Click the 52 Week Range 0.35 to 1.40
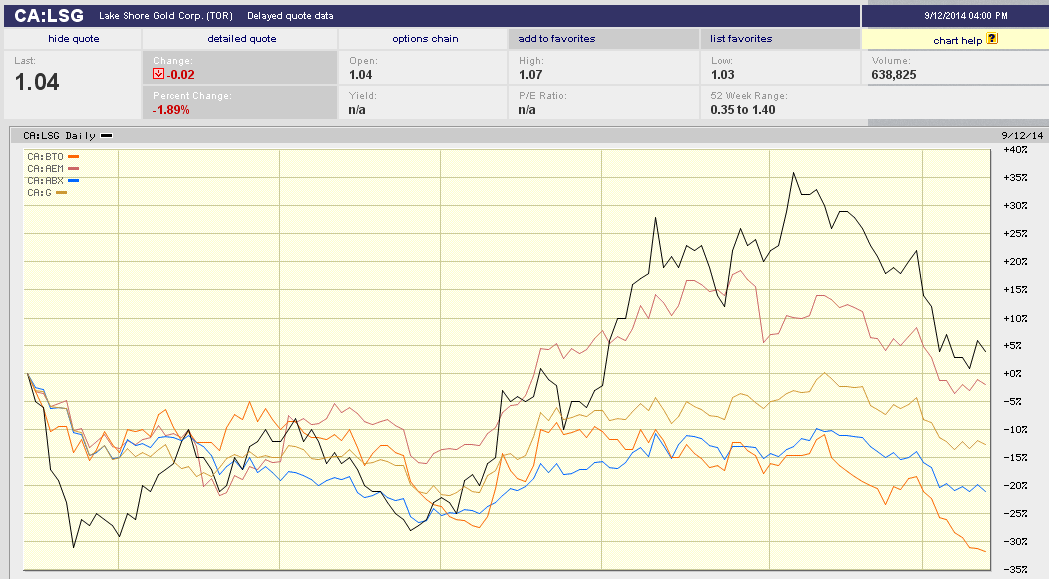This screenshot has width=1049, height=579. tap(743, 110)
